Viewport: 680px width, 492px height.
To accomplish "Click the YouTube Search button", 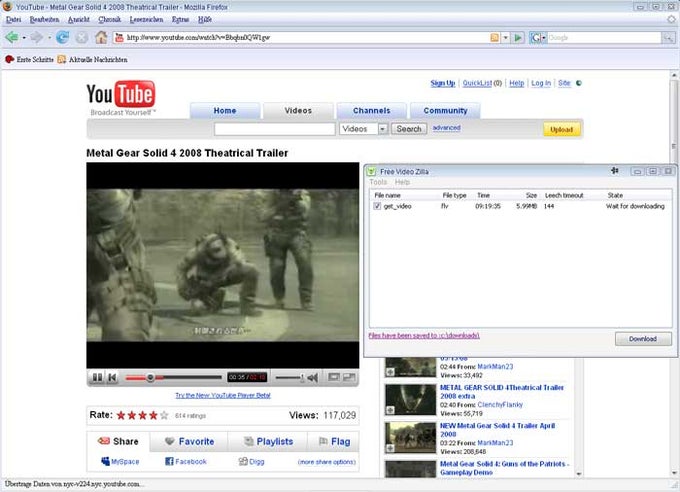I will point(409,129).
